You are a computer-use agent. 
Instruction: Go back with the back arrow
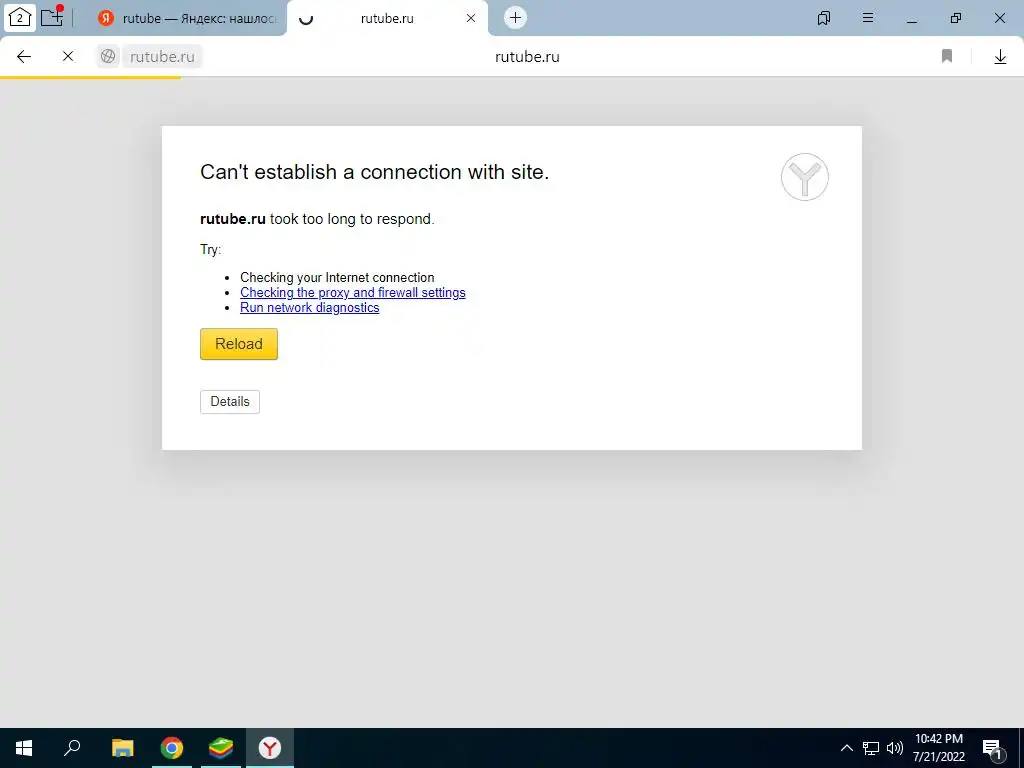tap(24, 56)
